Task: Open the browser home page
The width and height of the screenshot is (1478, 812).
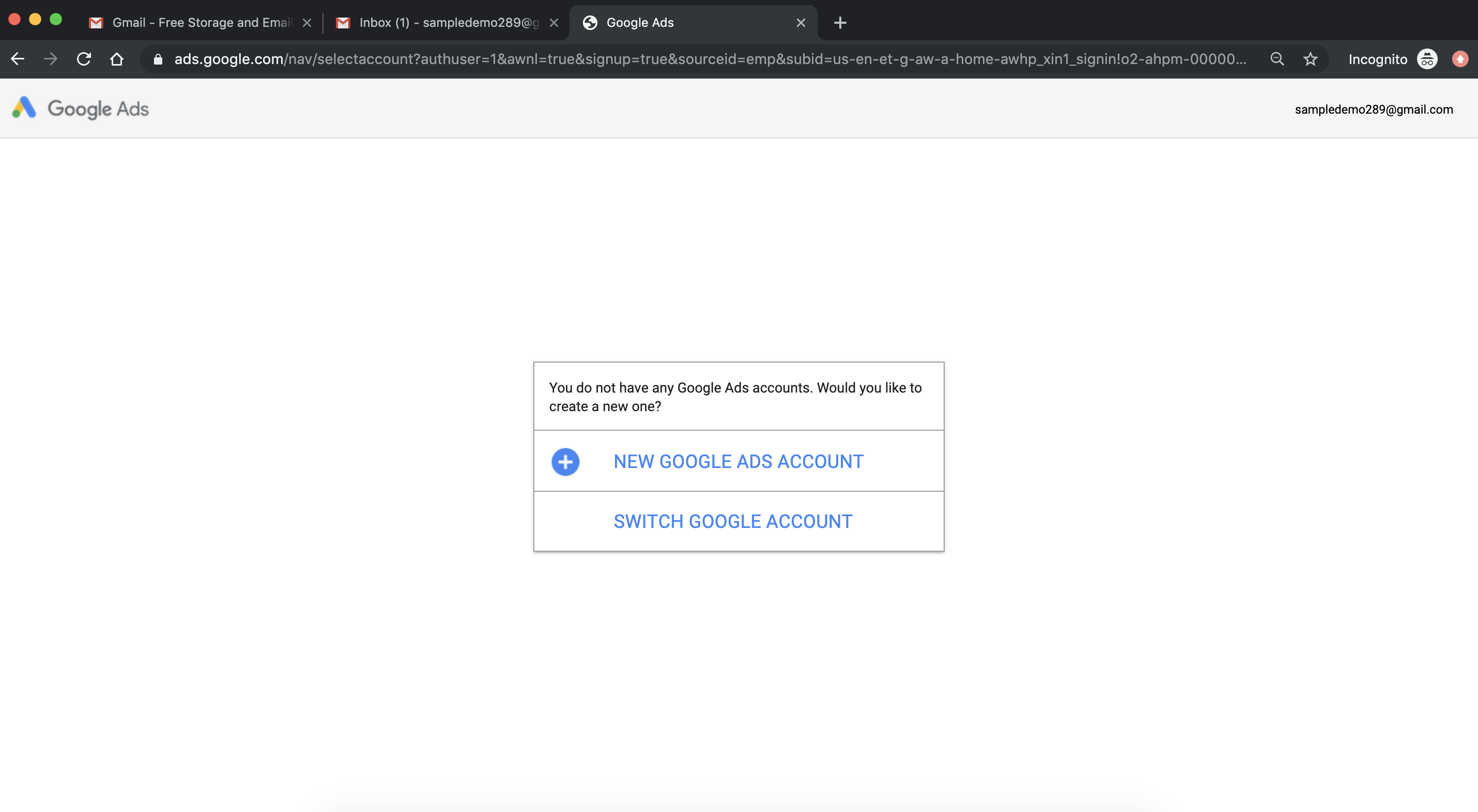Action: pos(116,59)
